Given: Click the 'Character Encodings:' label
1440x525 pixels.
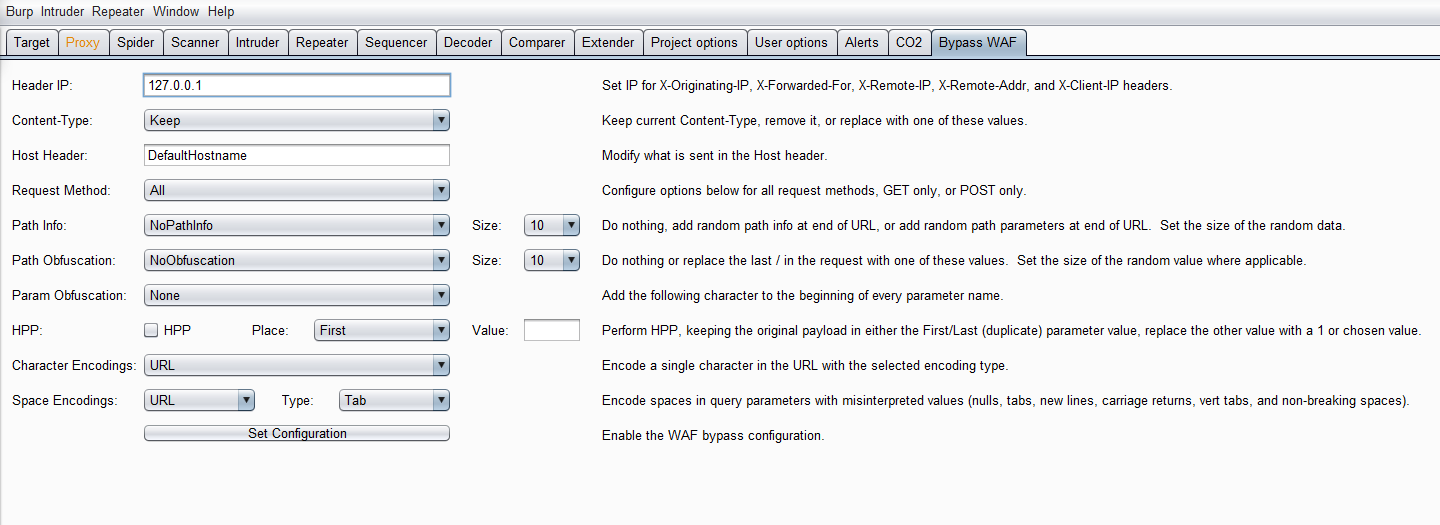Looking at the screenshot, I should pos(74,365).
